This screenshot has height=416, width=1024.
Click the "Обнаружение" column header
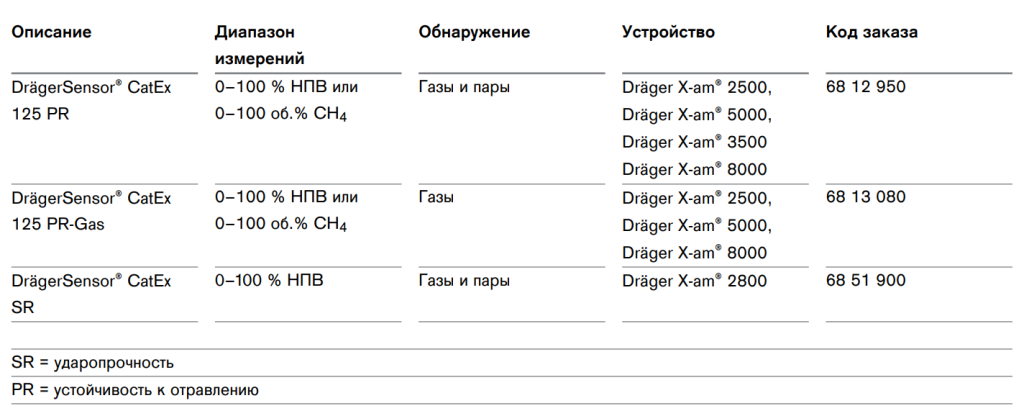coord(474,32)
